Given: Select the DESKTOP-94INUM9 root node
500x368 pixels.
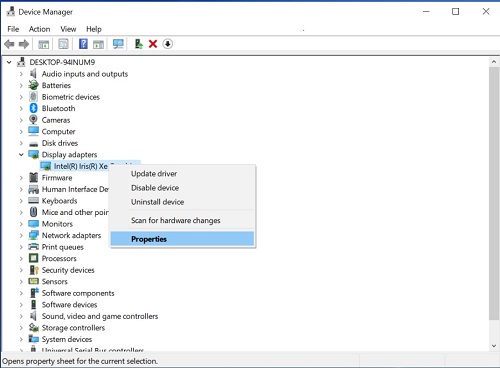Looking at the screenshot, I should click(x=62, y=62).
